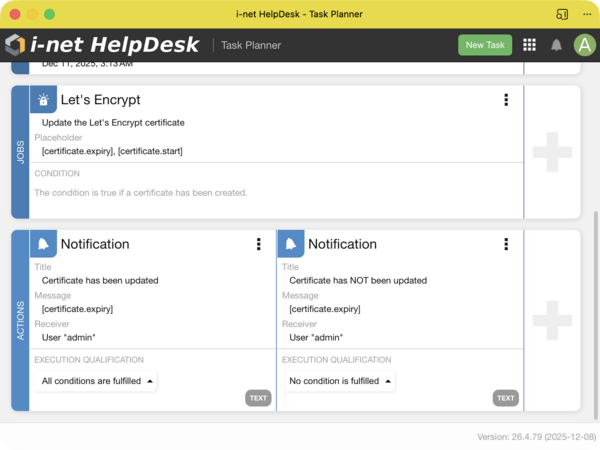The height and width of the screenshot is (450, 600).
Task: Open 'No condition is fulfilled' dropdown
Action: pyautogui.click(x=340, y=381)
